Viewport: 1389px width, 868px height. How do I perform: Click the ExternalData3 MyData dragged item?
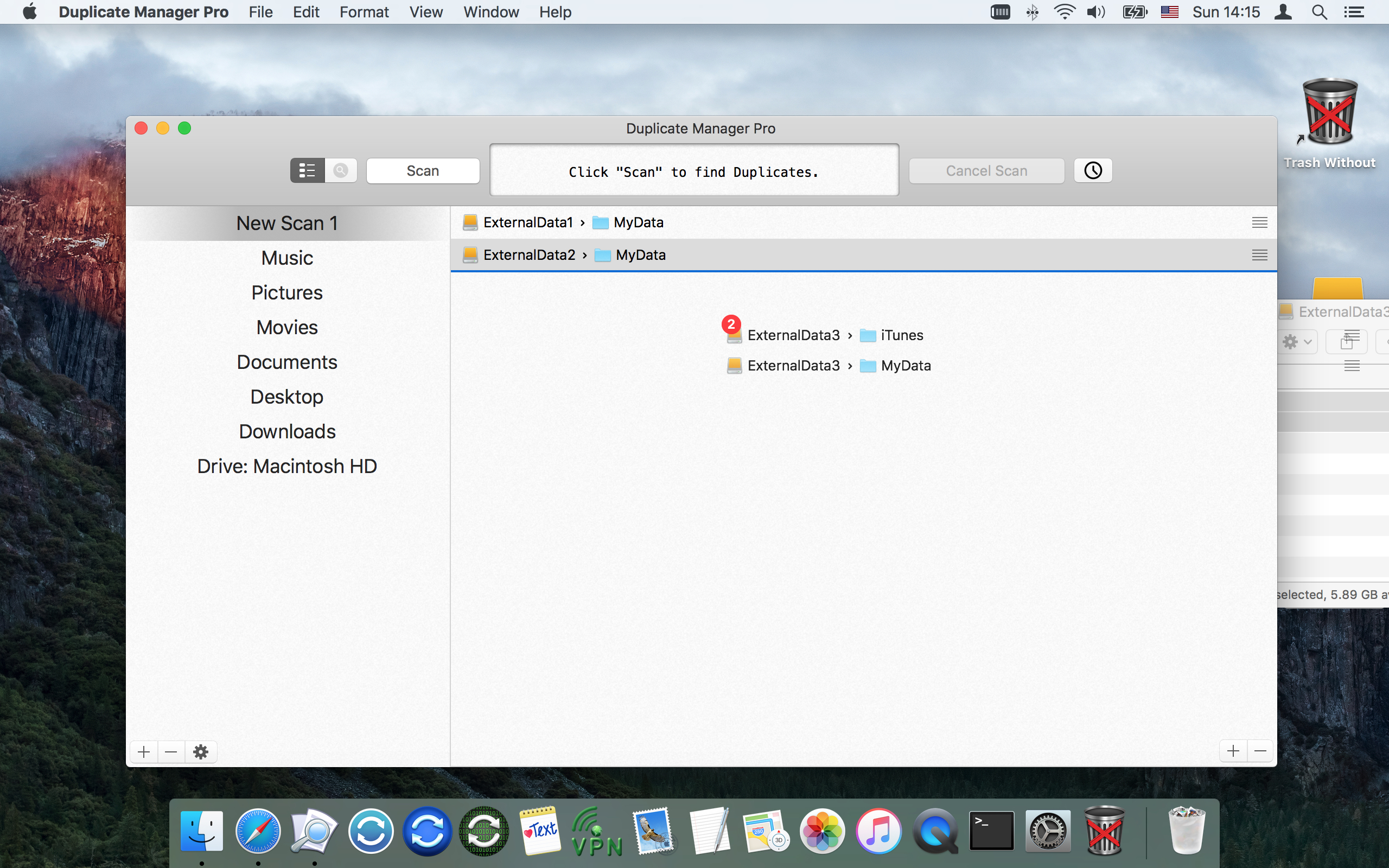pyautogui.click(x=829, y=366)
